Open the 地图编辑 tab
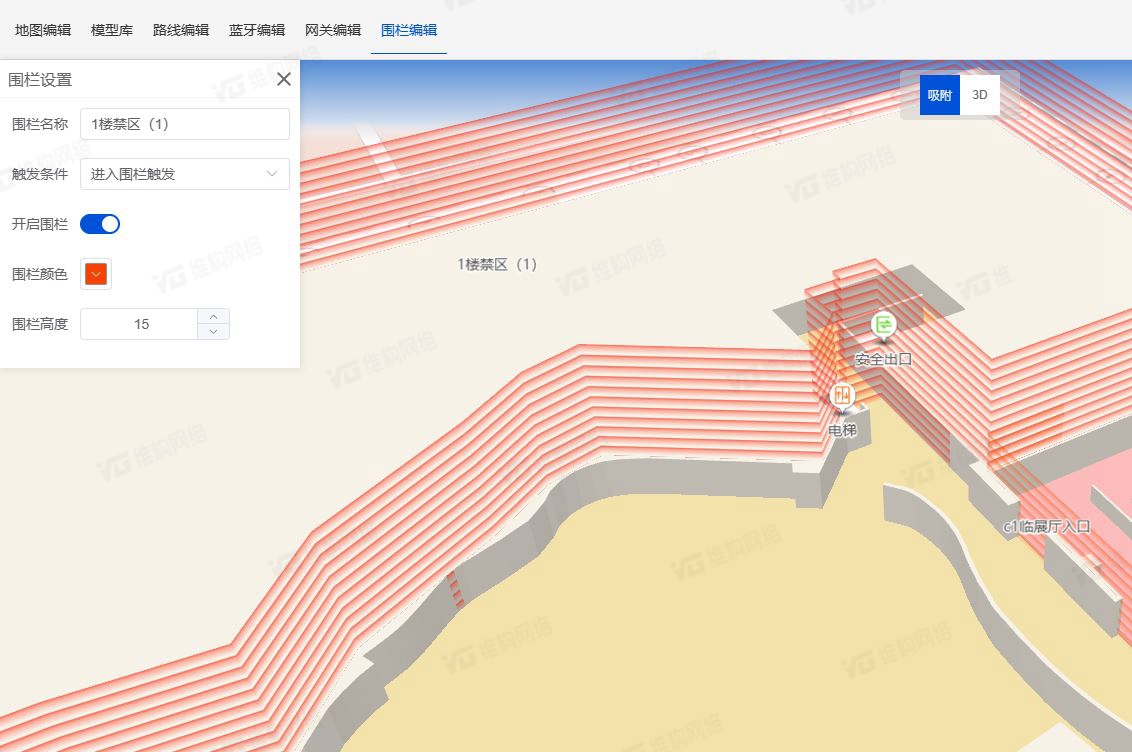The height and width of the screenshot is (752, 1132). (x=43, y=30)
